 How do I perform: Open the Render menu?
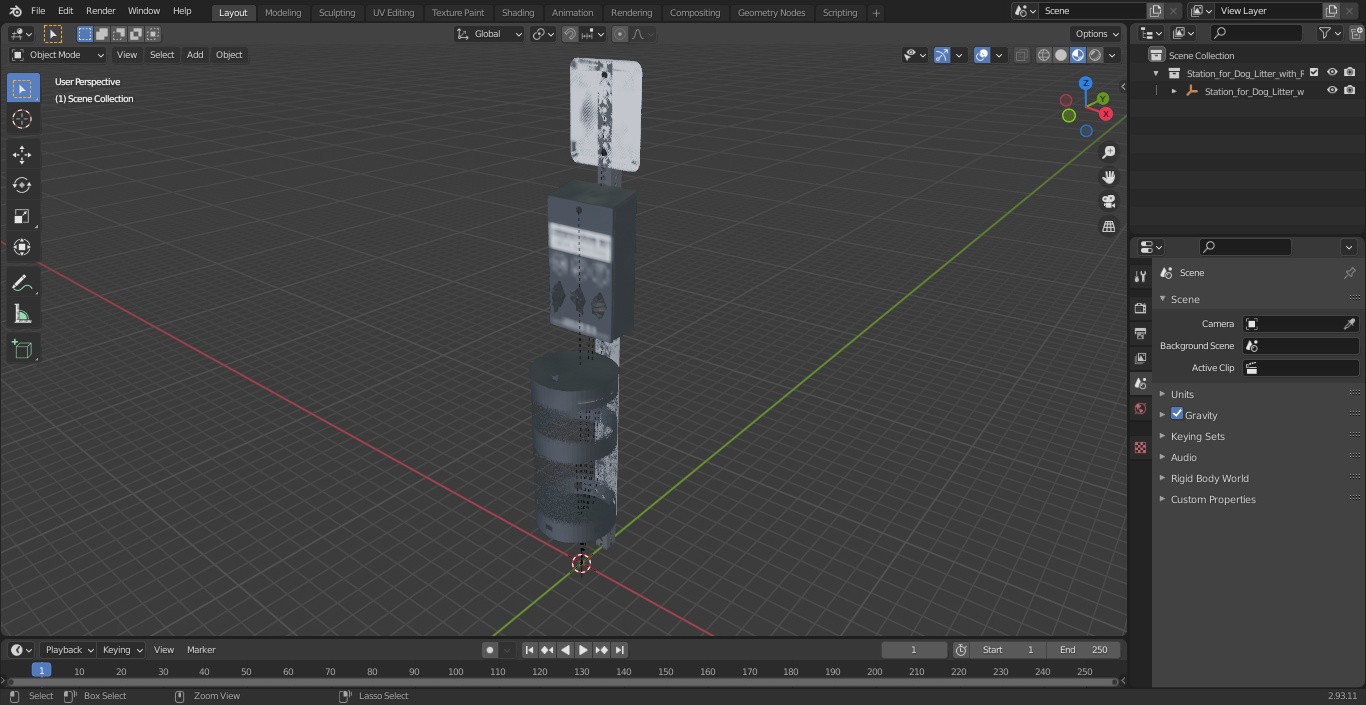100,11
